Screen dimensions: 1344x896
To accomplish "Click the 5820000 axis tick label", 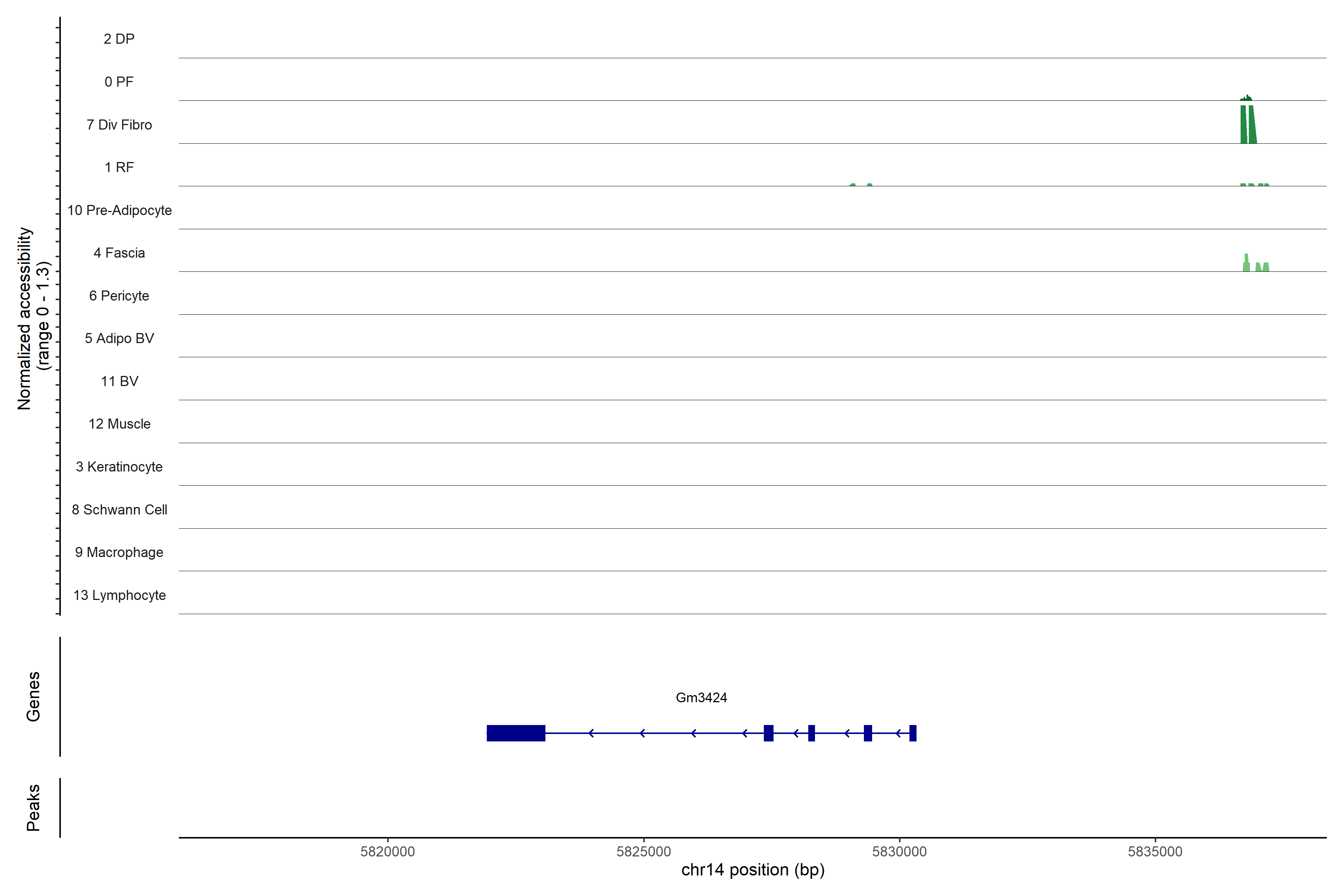I will pyautogui.click(x=388, y=852).
